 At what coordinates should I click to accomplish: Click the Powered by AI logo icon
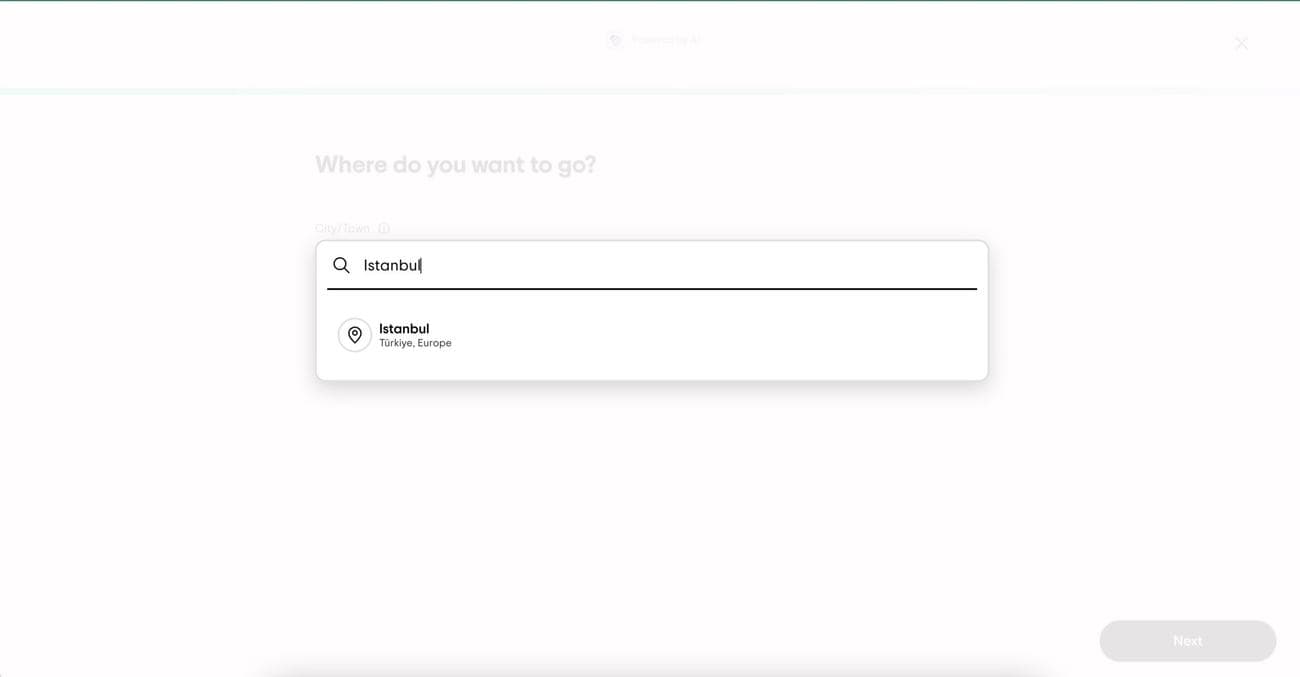pyautogui.click(x=615, y=40)
